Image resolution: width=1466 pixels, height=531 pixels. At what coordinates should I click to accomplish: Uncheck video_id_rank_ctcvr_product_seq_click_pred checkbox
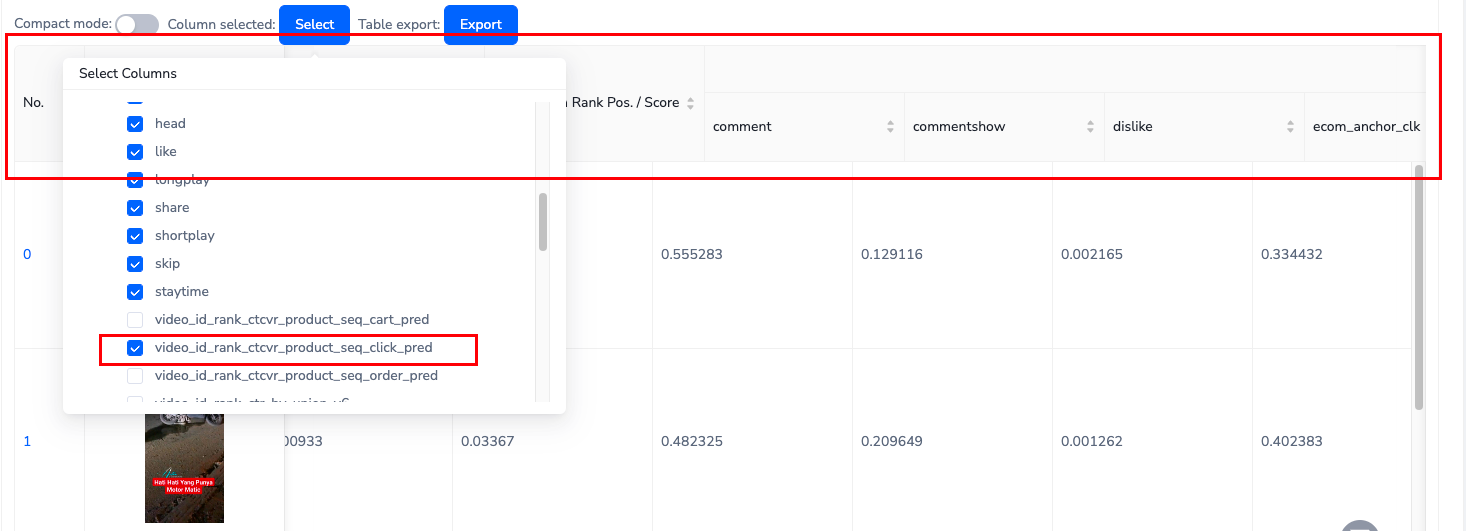coord(135,348)
